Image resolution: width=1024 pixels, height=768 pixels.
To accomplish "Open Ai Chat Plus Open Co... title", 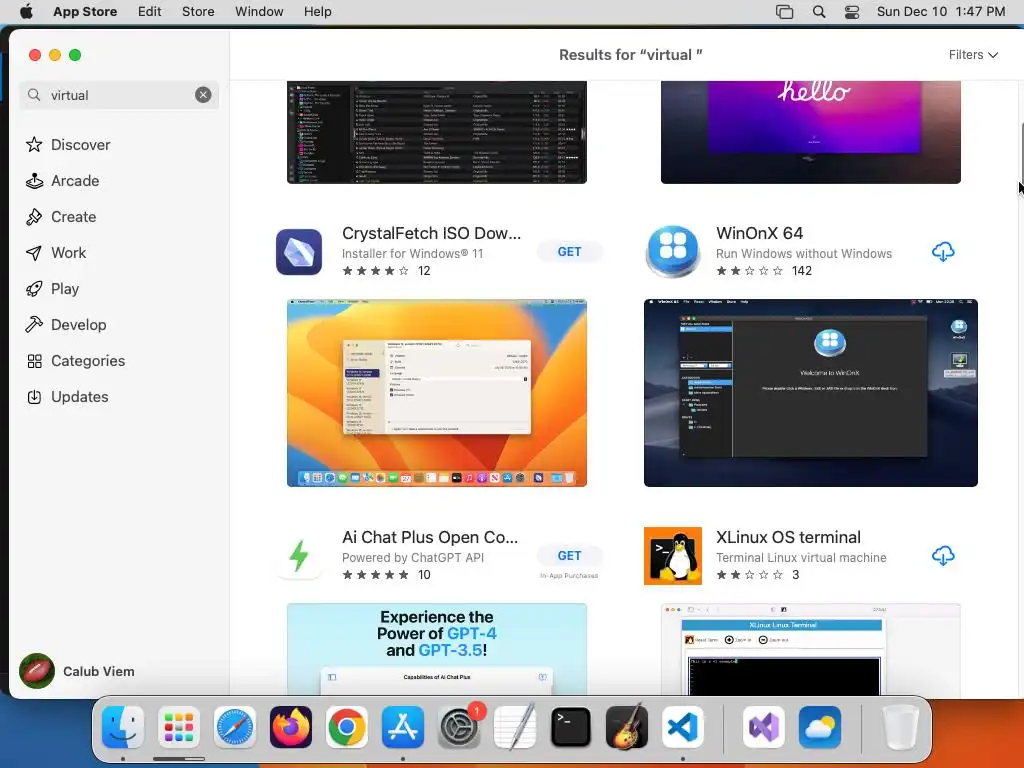I will click(x=430, y=537).
